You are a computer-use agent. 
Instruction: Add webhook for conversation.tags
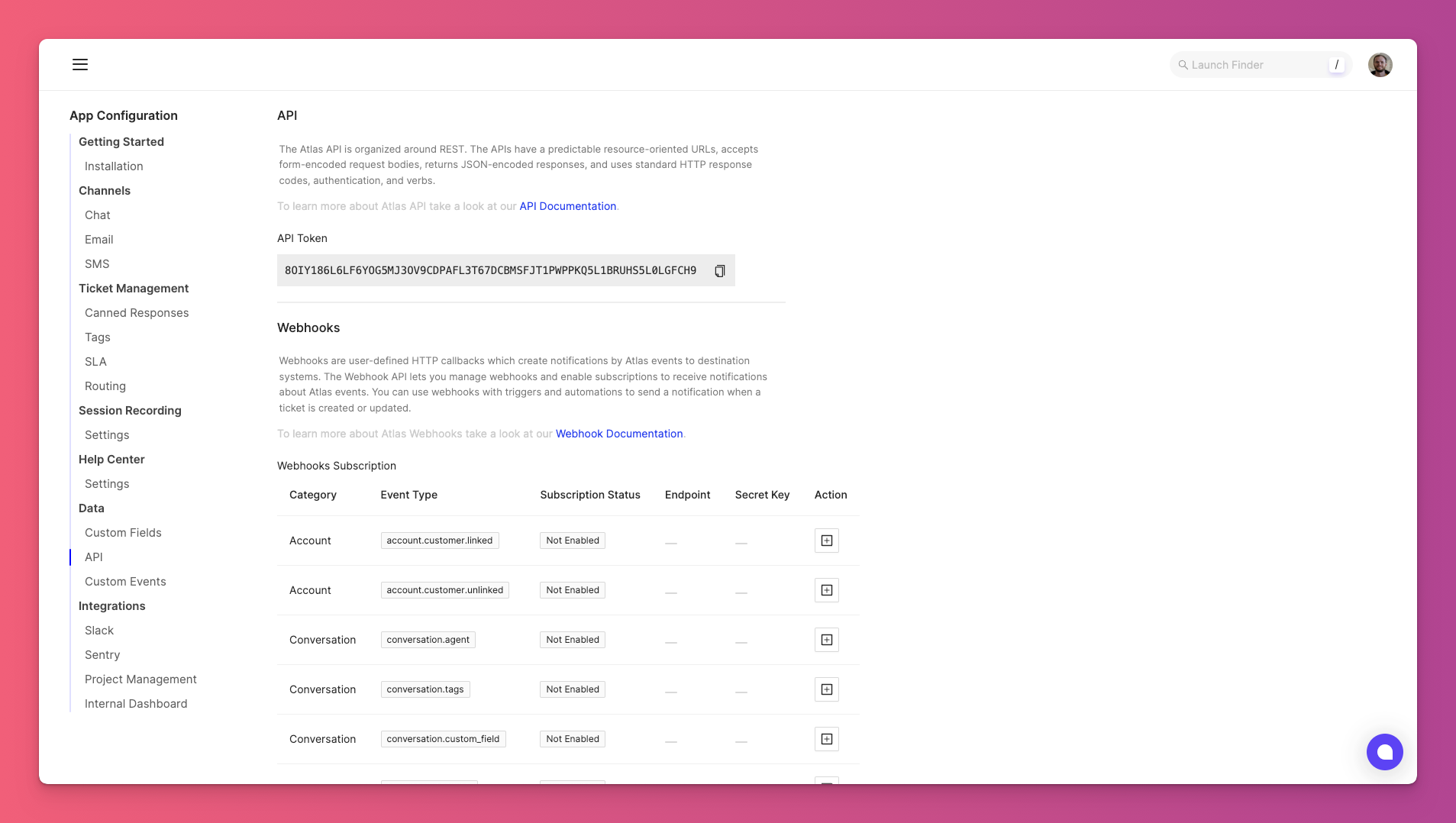click(x=826, y=689)
